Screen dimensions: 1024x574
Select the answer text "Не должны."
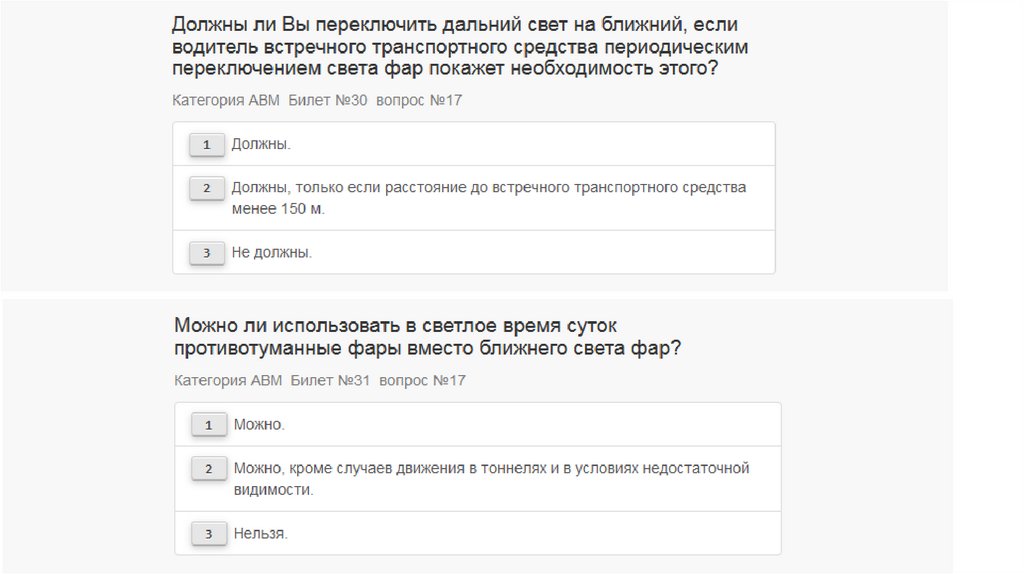(x=272, y=253)
